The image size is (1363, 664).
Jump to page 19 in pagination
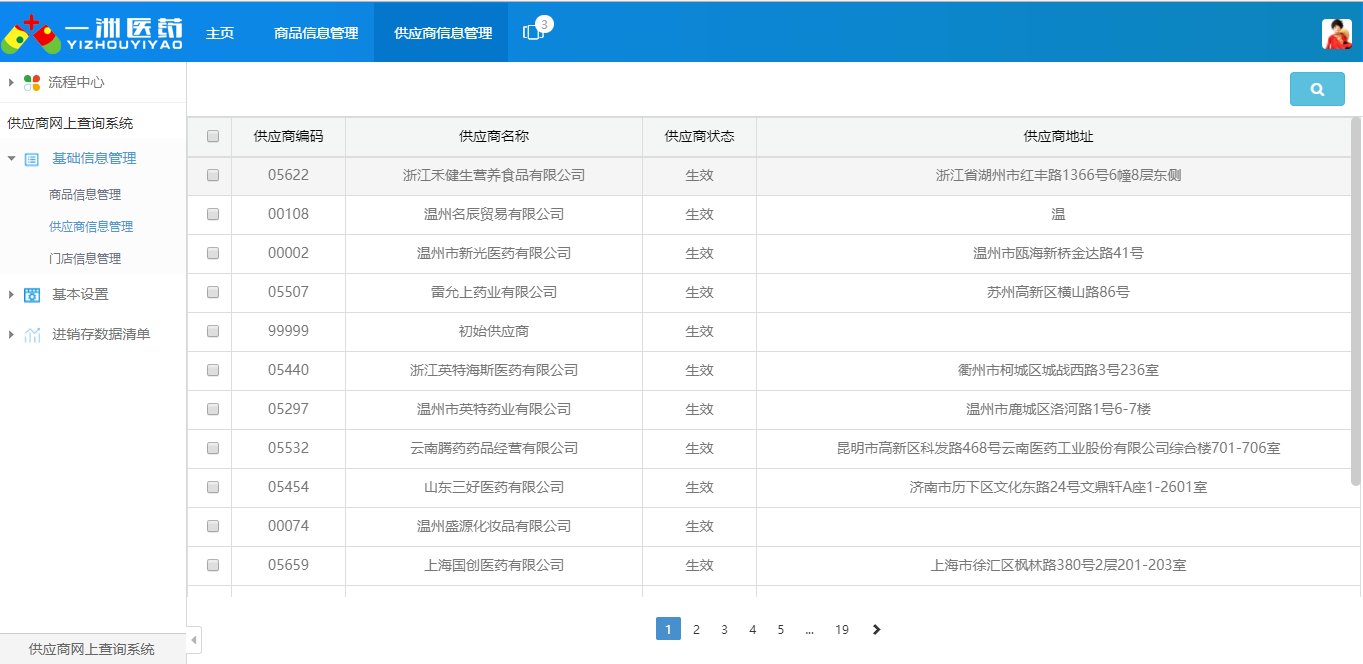click(x=841, y=629)
